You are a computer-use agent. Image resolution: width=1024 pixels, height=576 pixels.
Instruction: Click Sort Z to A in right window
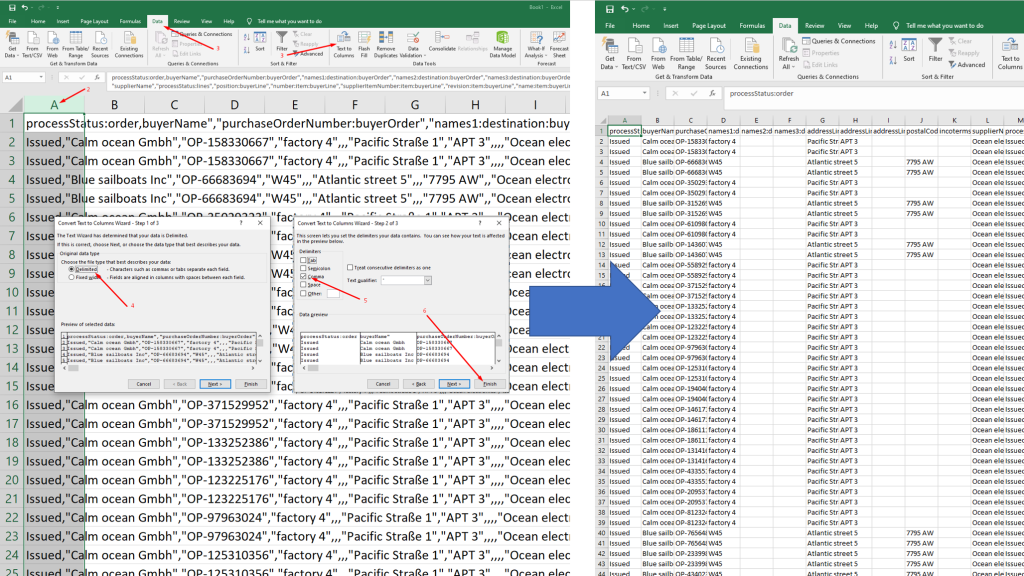click(893, 60)
